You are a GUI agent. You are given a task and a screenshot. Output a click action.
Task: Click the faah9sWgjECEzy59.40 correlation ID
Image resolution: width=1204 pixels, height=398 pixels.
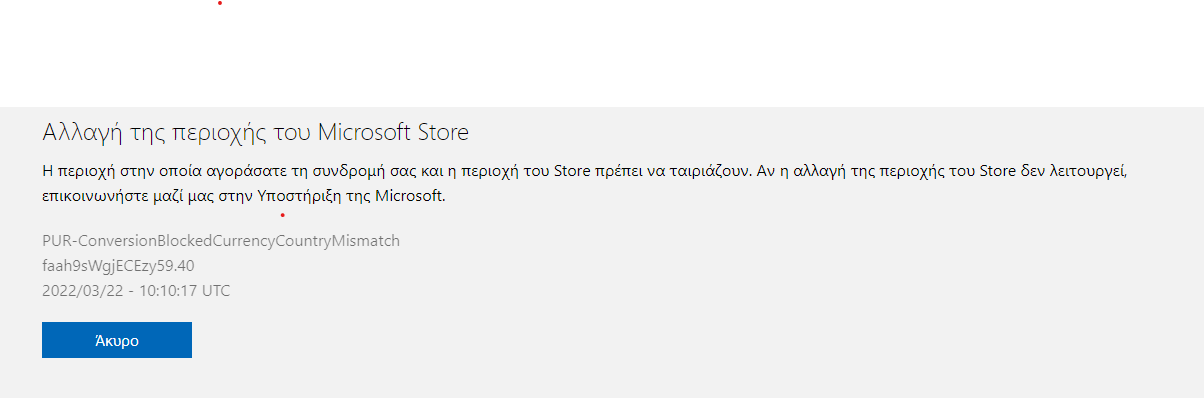[x=118, y=266]
